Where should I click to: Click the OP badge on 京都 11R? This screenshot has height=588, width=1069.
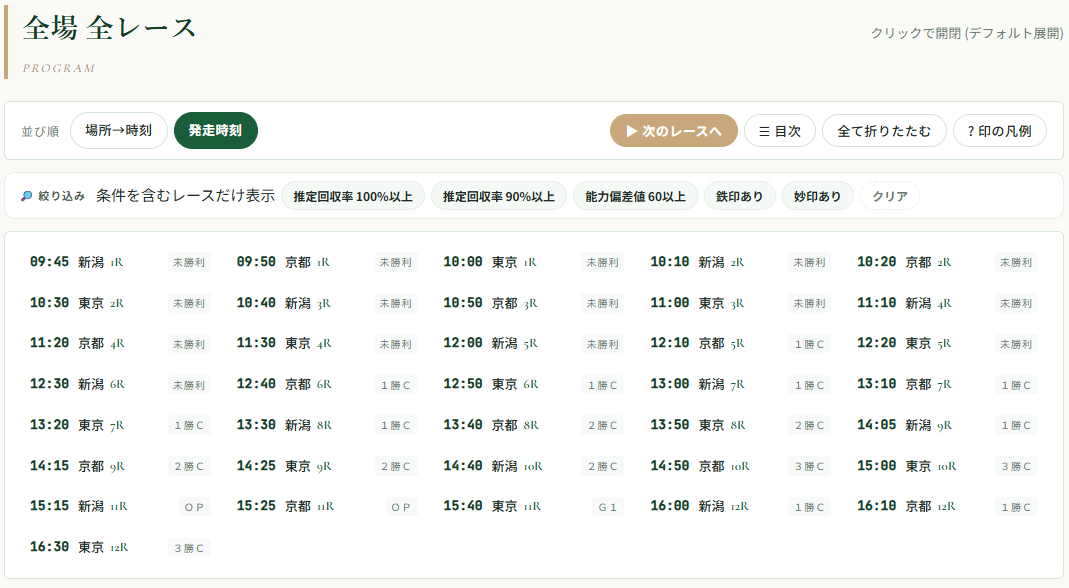coord(401,507)
